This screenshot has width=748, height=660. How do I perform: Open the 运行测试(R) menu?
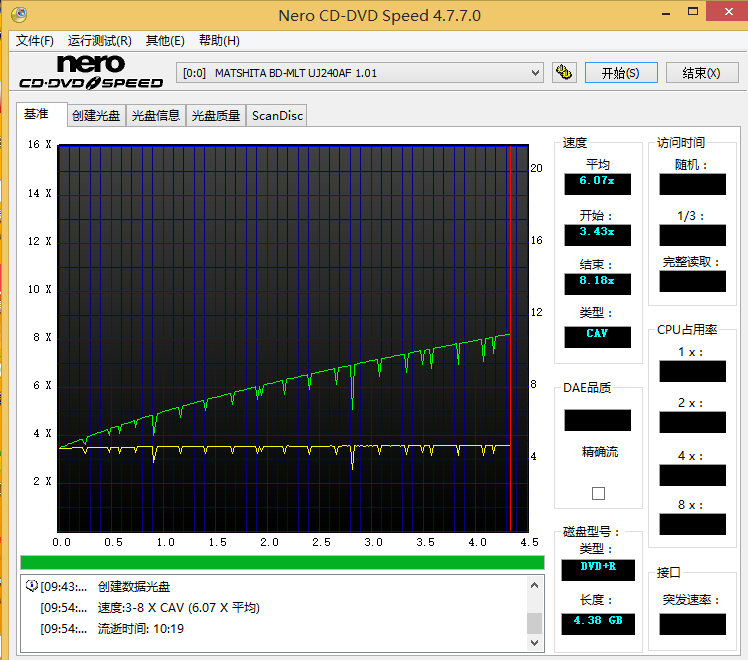[99, 41]
